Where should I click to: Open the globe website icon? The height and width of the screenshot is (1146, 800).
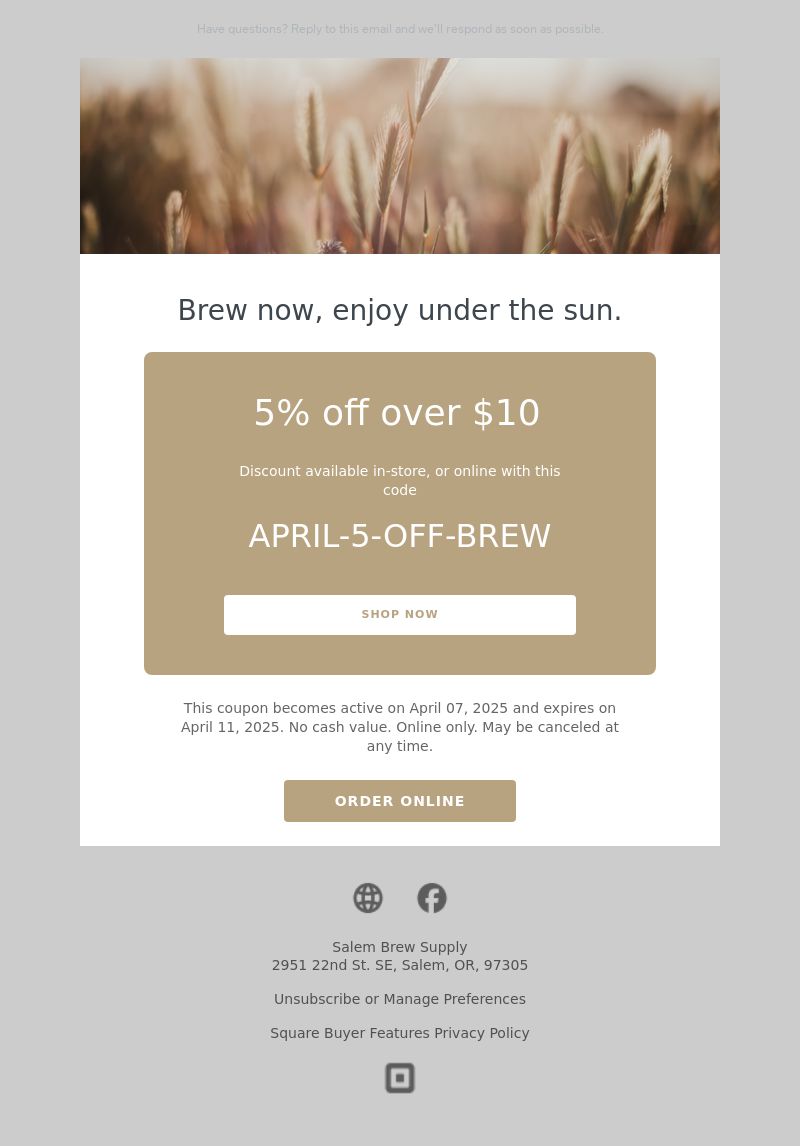click(367, 898)
